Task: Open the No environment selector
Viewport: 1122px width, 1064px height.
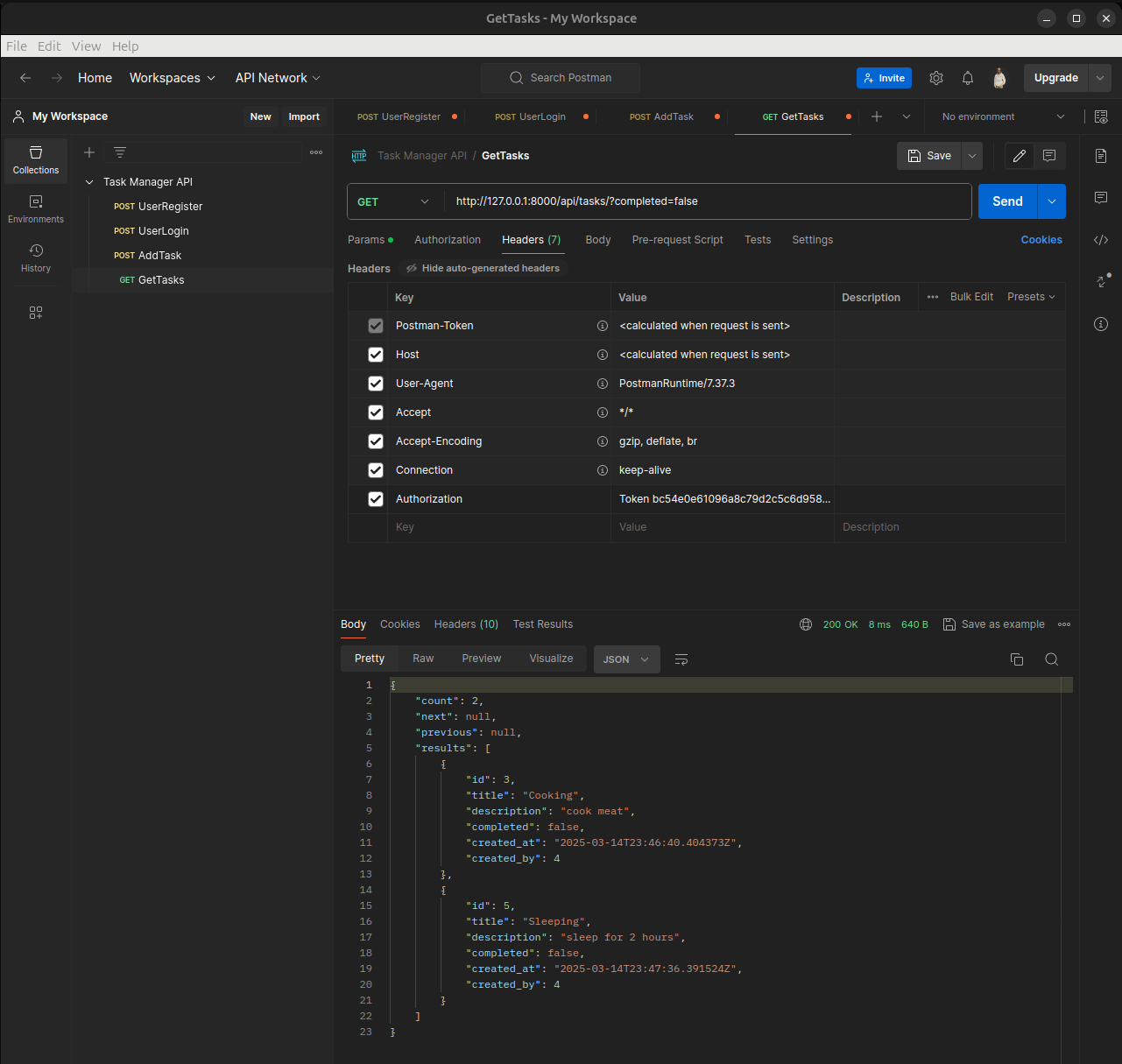Action: tap(1004, 116)
